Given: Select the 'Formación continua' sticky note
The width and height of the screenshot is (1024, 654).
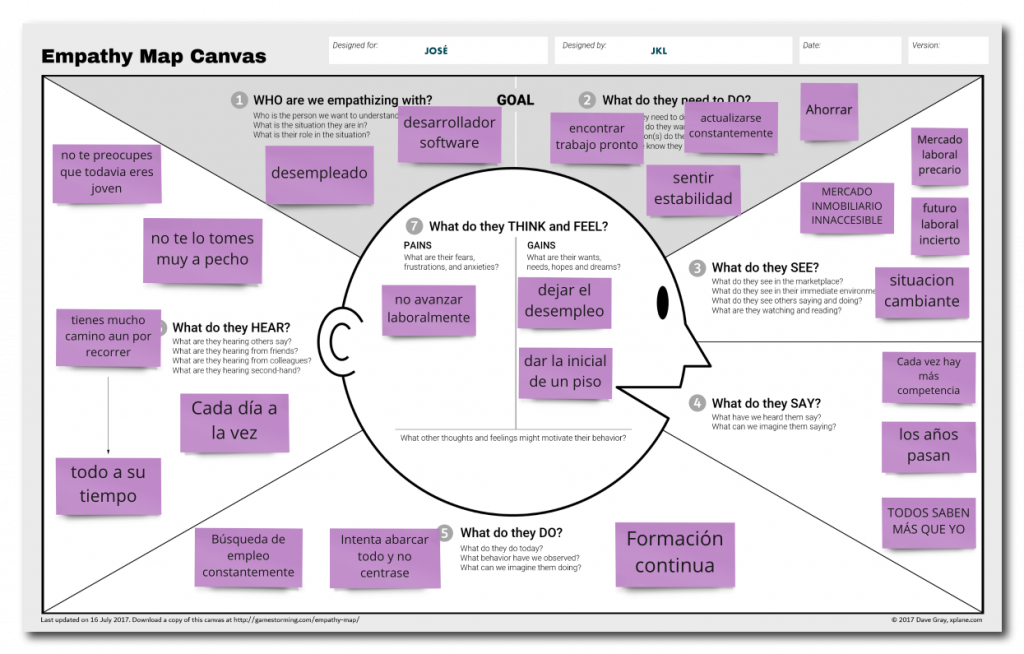Looking at the screenshot, I should coord(674,553).
